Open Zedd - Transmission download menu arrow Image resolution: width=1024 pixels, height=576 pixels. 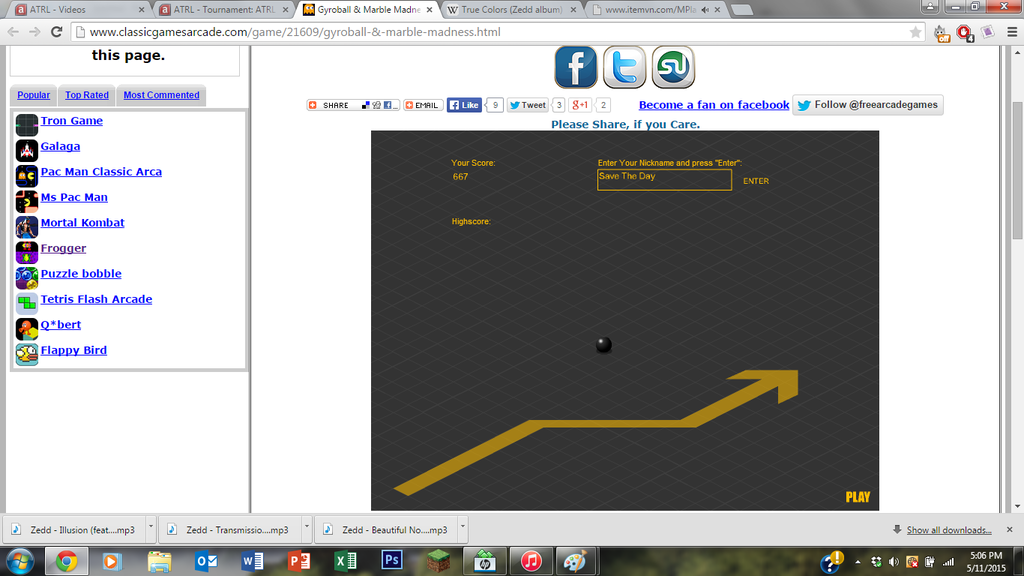point(305,529)
